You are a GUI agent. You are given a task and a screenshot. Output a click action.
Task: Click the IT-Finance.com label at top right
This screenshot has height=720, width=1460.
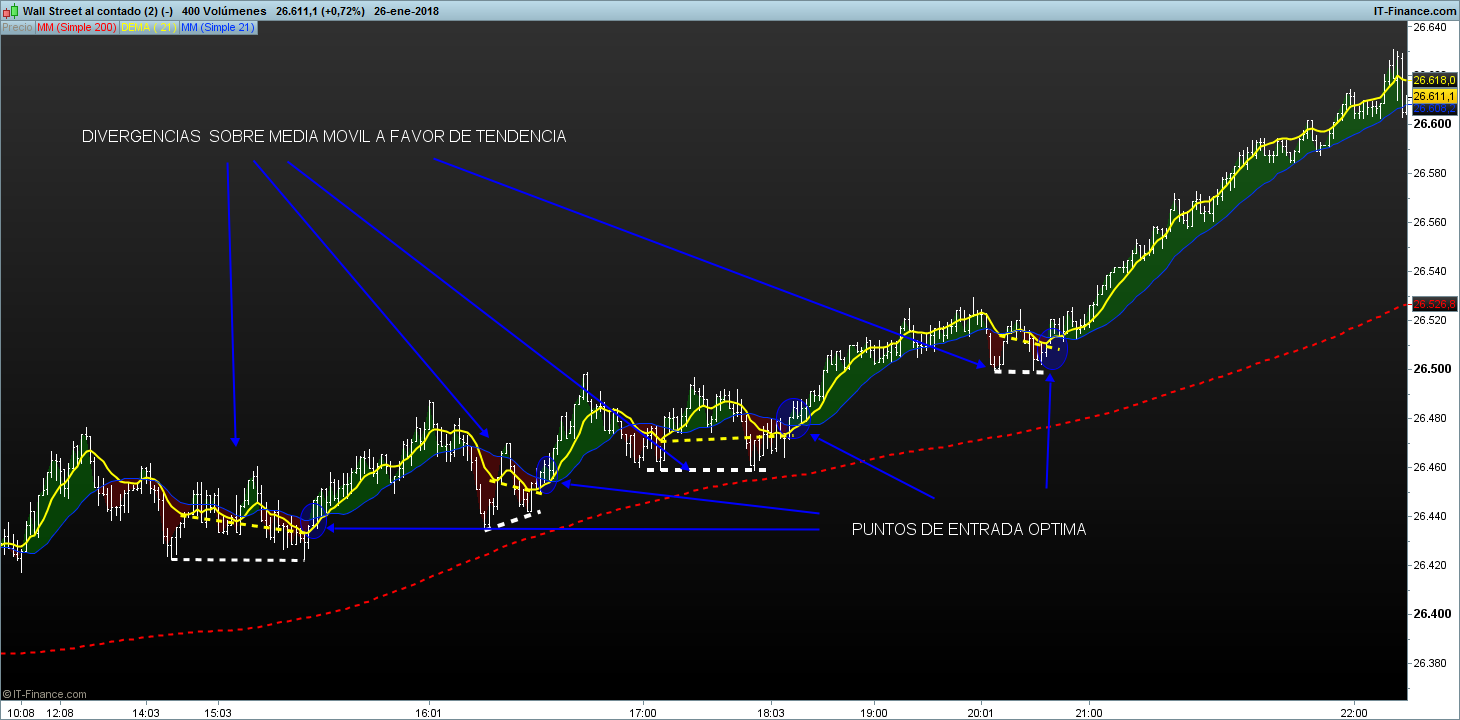(1416, 10)
